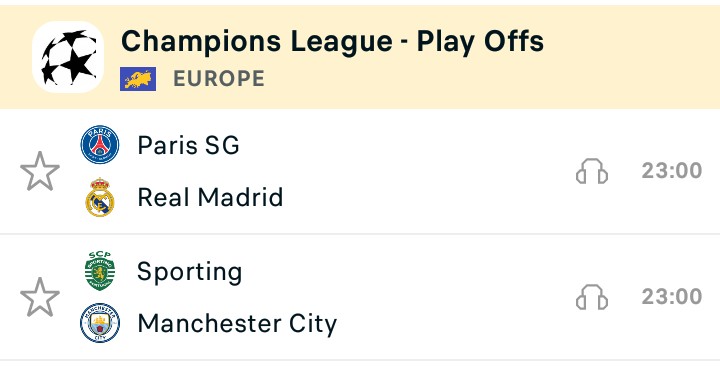Click 23:00 kickoff time for Paris SG match
Image resolution: width=720 pixels, height=369 pixels.
(672, 171)
